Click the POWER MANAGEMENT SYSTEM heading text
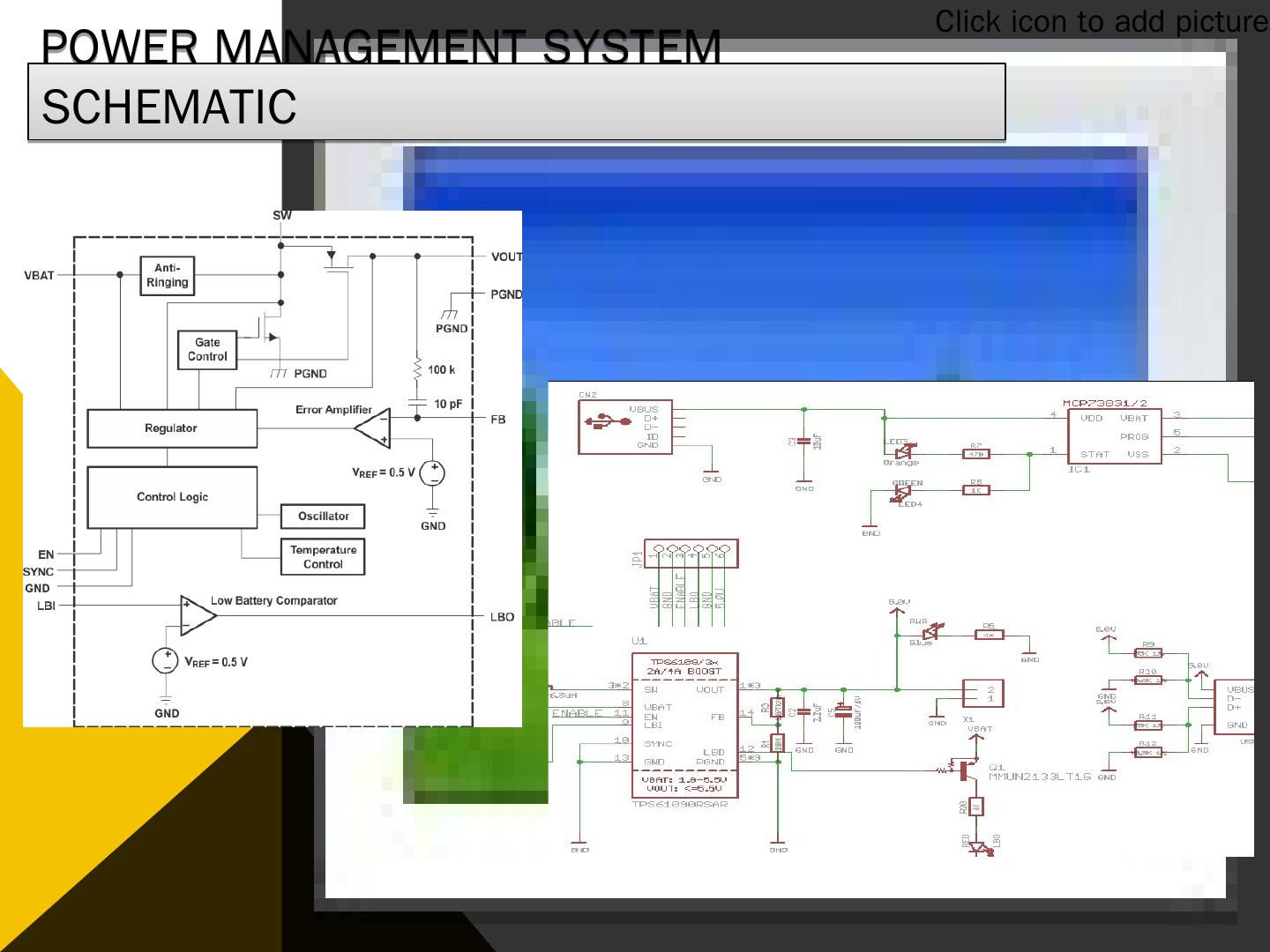 tap(380, 47)
